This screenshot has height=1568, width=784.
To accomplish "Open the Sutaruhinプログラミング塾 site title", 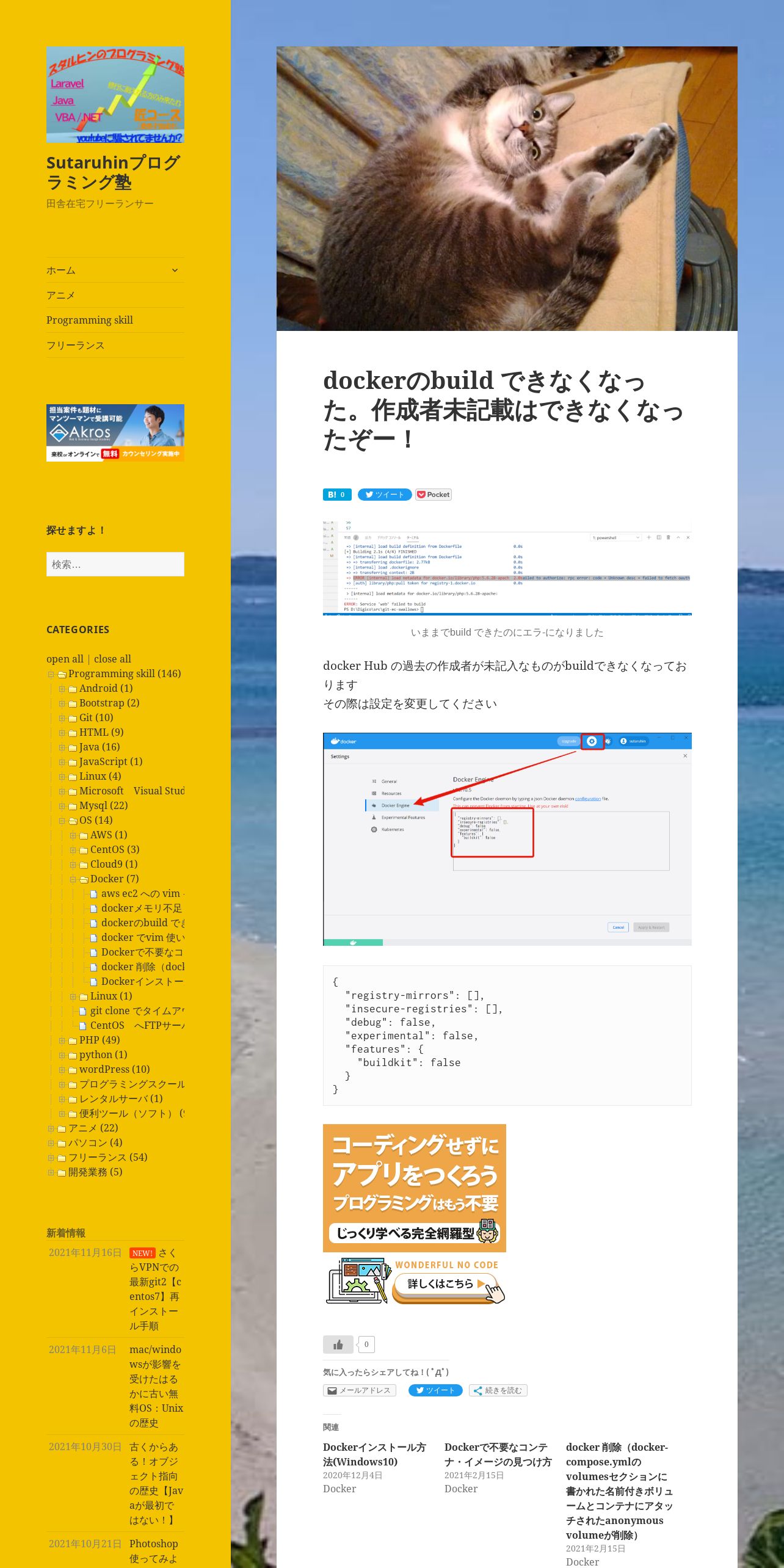I will [113, 172].
